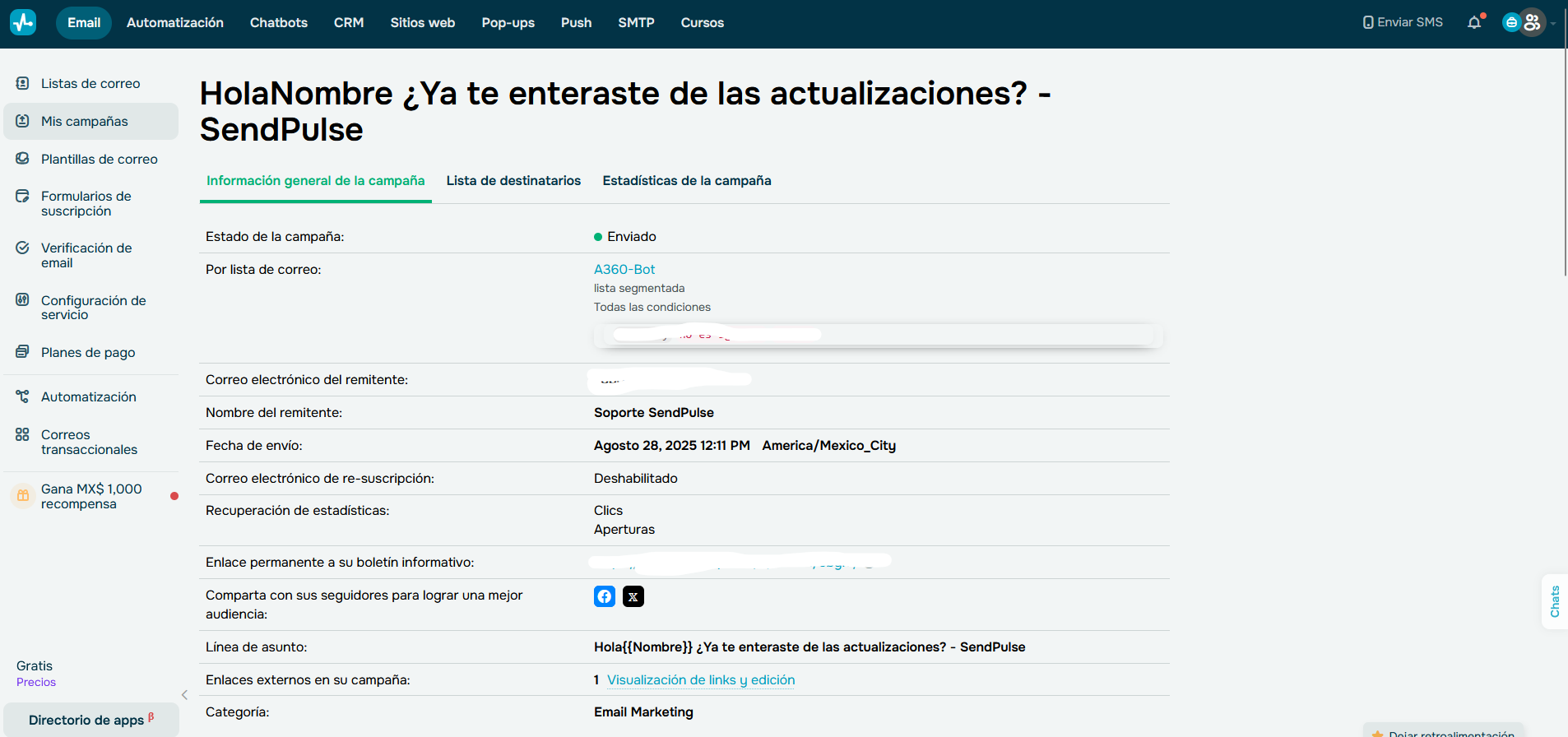Open the CRM section
The image size is (1568, 737).
(349, 22)
